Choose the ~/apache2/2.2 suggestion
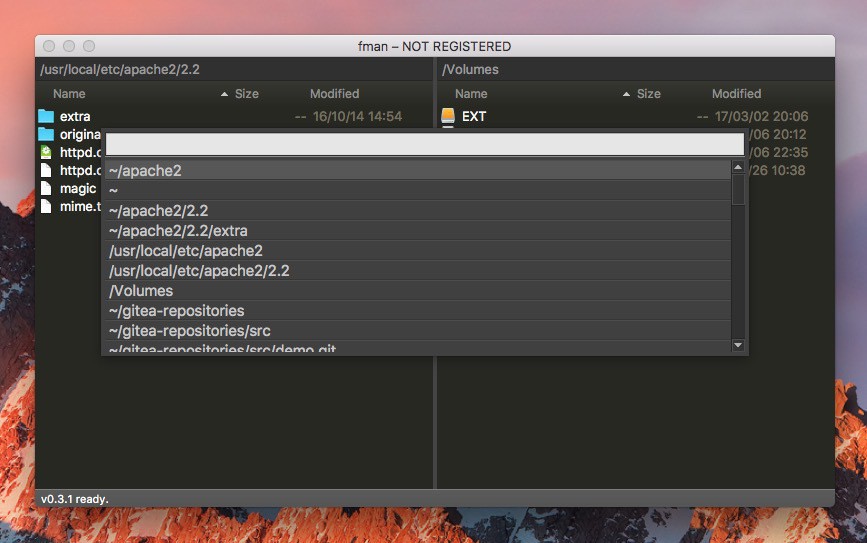Screen dimensions: 867x543 coord(419,211)
